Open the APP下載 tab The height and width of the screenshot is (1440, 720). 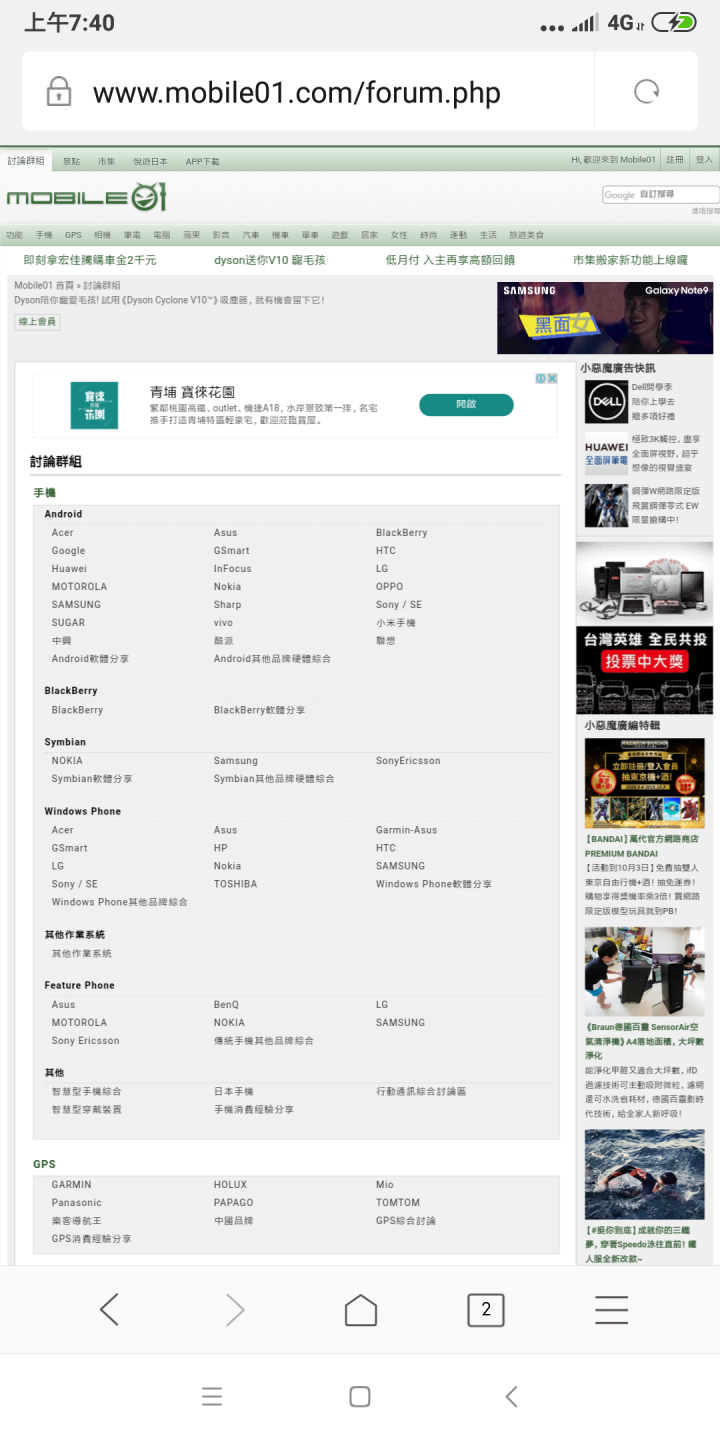coord(202,161)
